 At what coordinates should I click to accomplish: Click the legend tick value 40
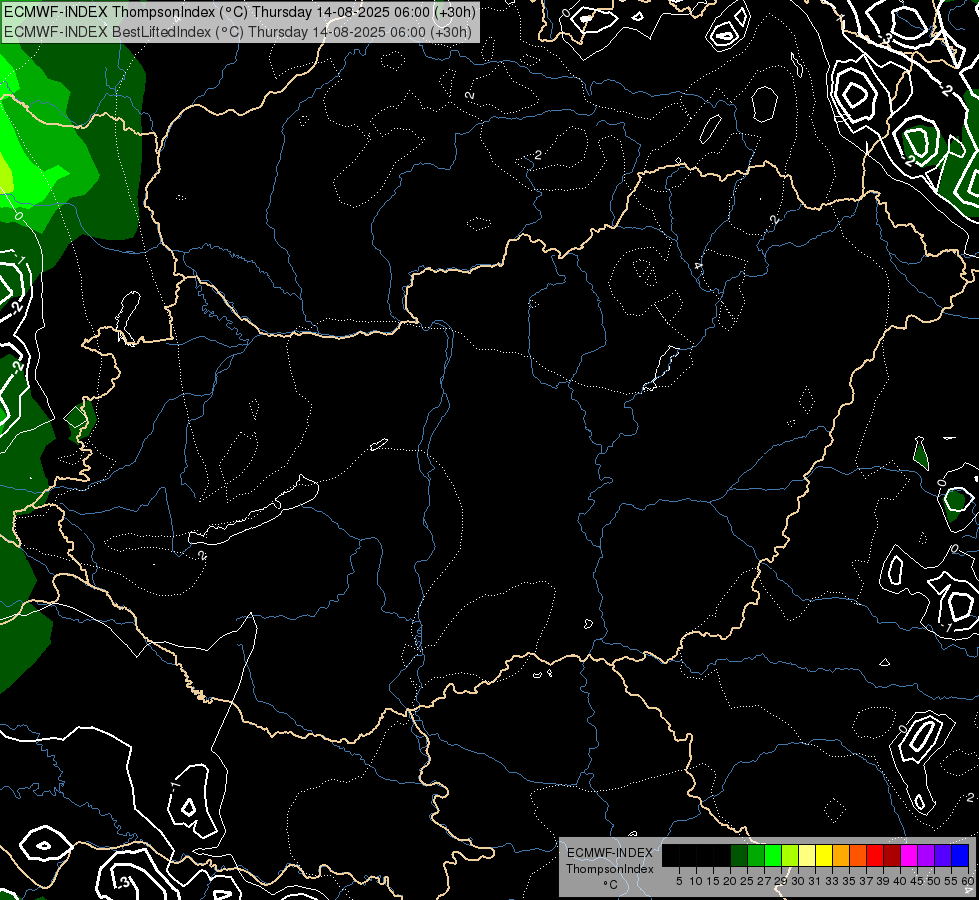pyautogui.click(x=900, y=881)
